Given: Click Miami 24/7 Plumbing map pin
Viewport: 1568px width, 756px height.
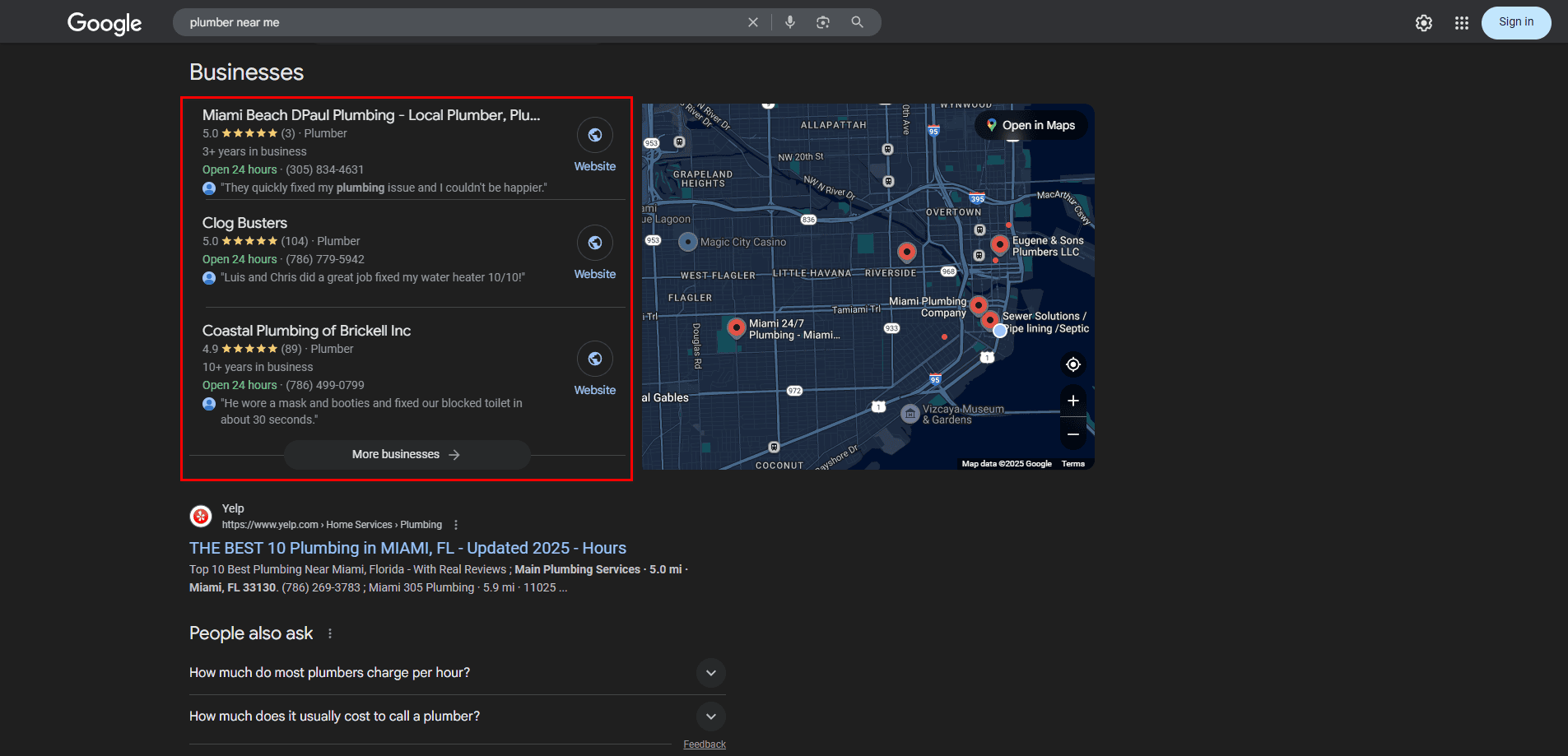Looking at the screenshot, I should pos(737,327).
